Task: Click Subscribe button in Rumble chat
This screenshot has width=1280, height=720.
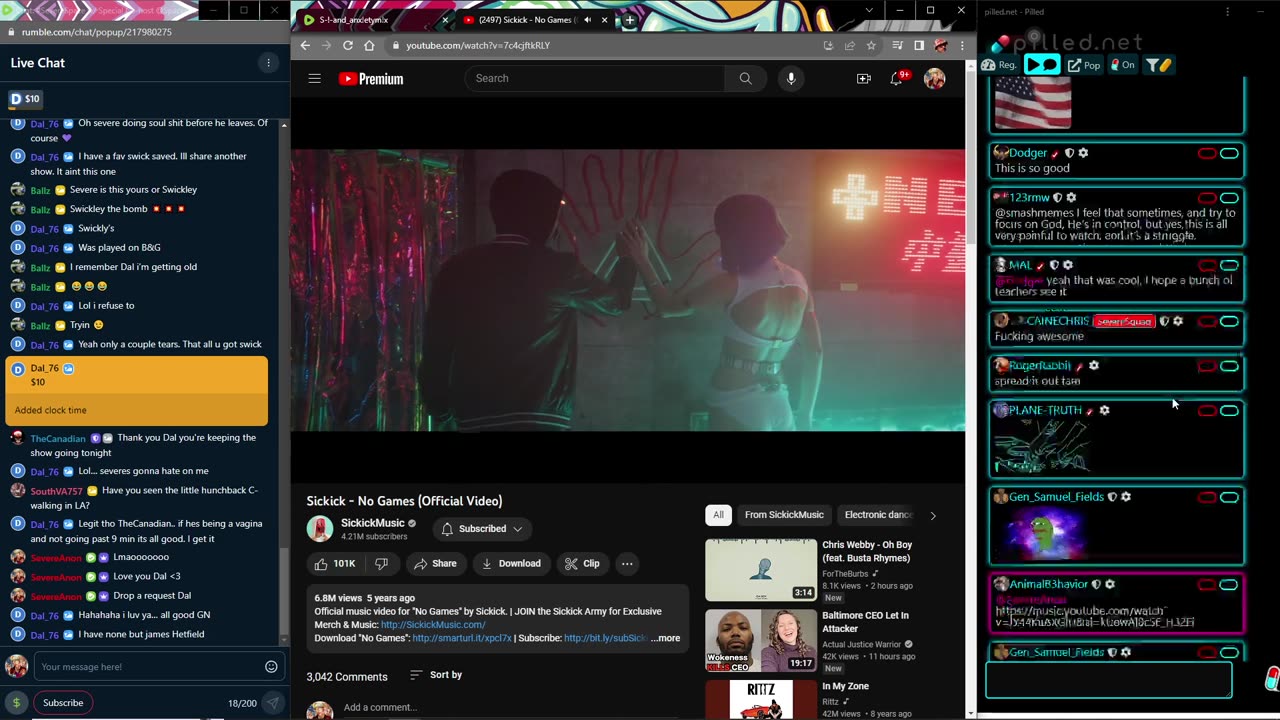Action: tap(62, 703)
